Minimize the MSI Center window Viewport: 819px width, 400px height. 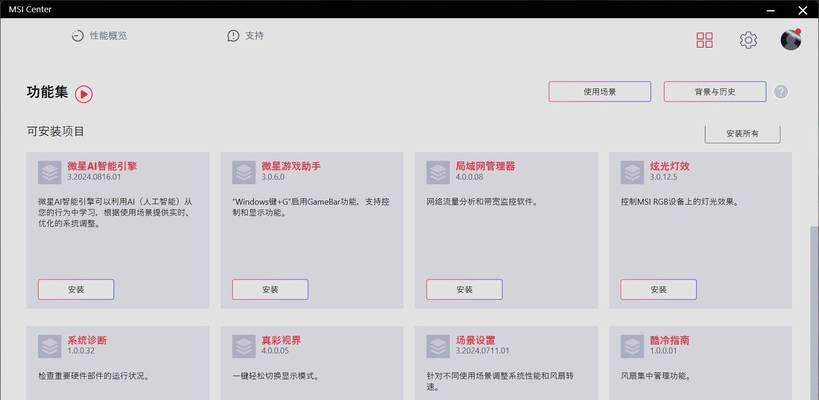[x=771, y=10]
